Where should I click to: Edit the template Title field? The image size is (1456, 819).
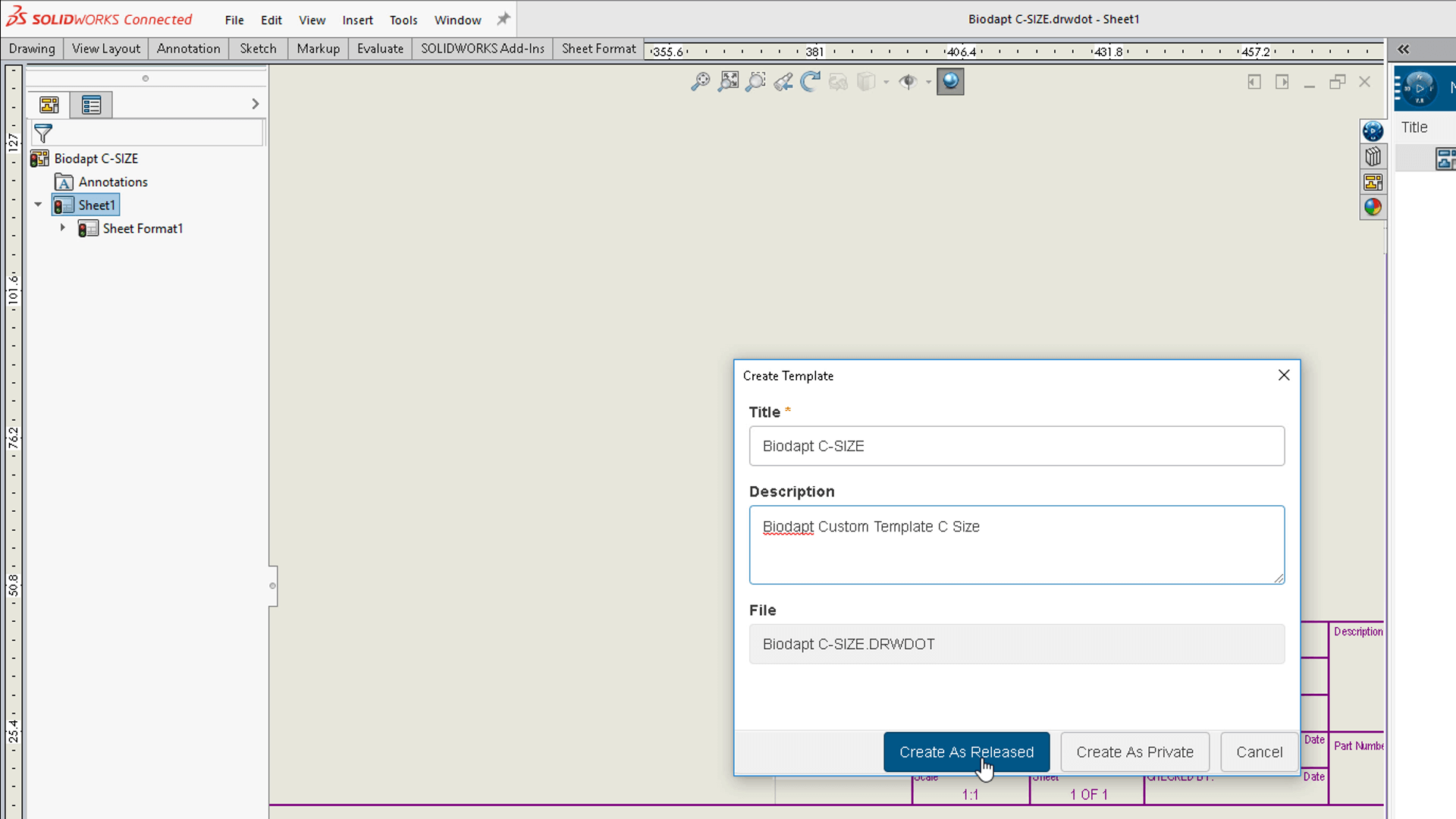(x=1016, y=446)
